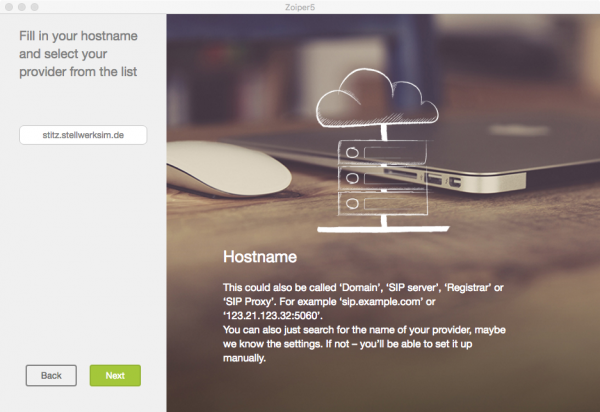The height and width of the screenshot is (412, 600).
Task: Focus the hostname field showing stitz.stellwerksim.de
Action: (x=83, y=135)
